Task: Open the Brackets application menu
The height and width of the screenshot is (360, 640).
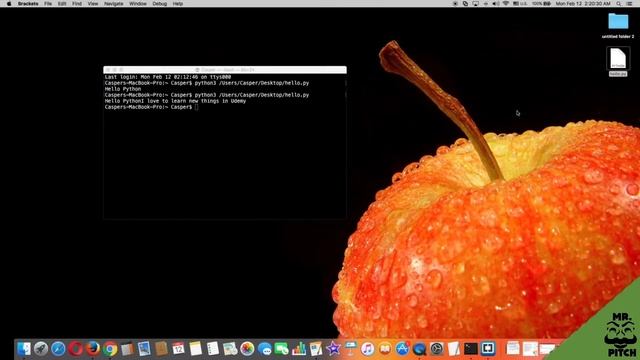Action: (x=28, y=4)
